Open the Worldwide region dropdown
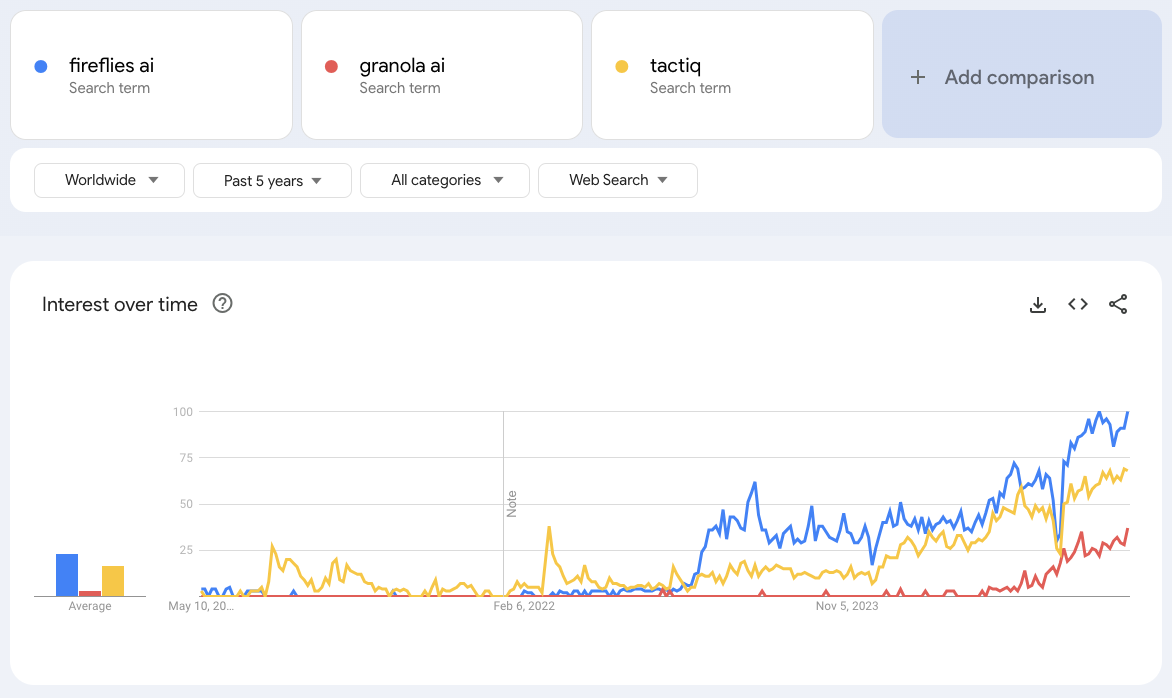1172x698 pixels. coord(110,180)
